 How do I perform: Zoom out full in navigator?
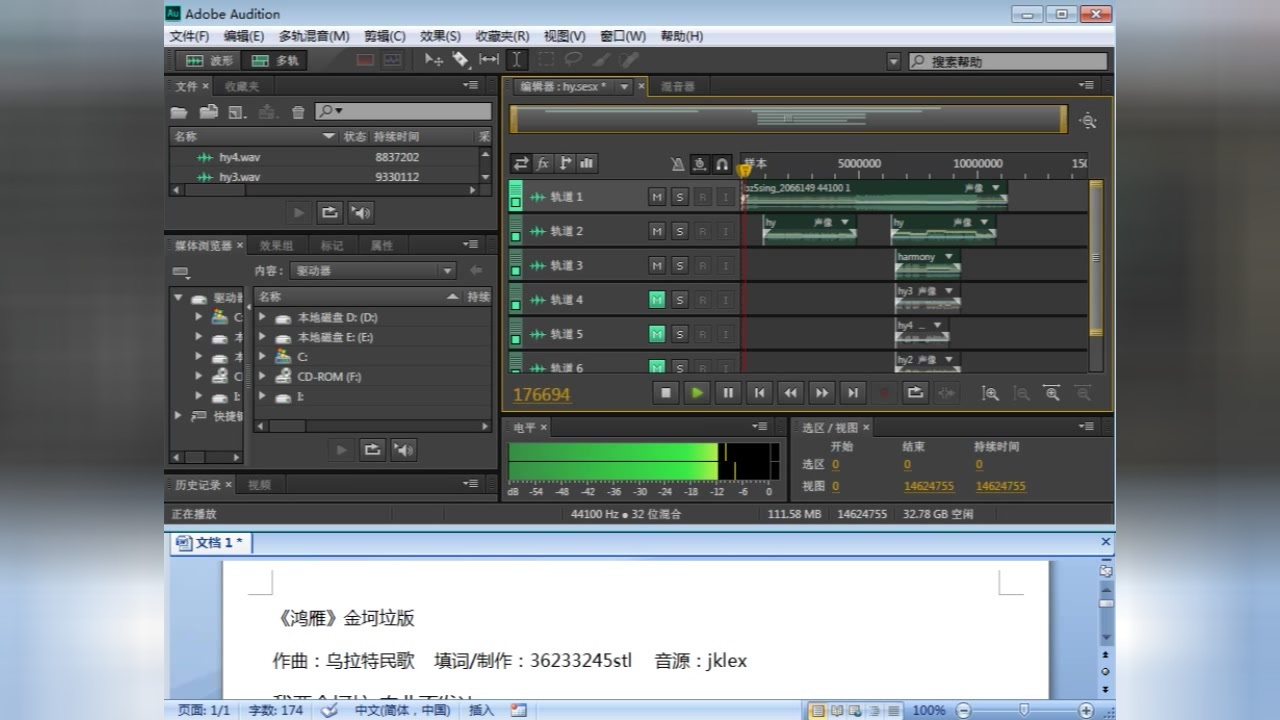[1088, 121]
